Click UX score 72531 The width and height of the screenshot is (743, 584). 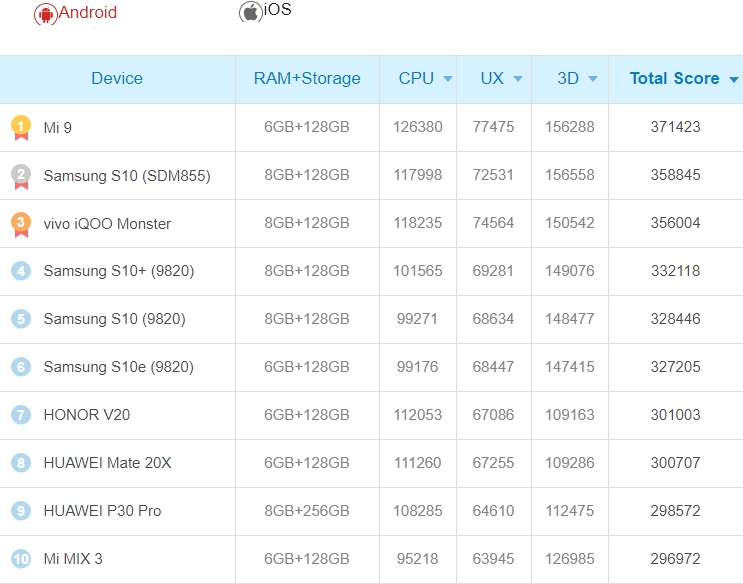point(493,174)
